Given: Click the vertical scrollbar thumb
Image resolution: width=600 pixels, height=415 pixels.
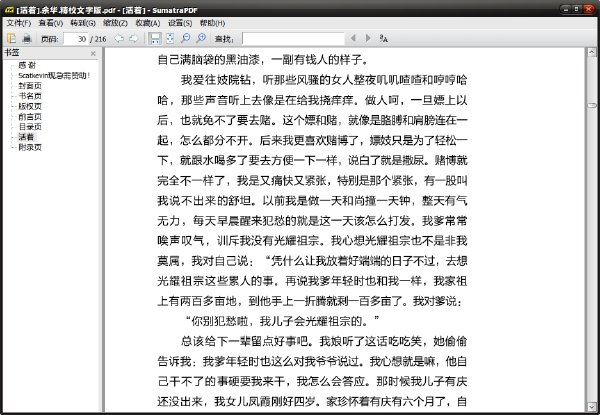Looking at the screenshot, I should (592, 105).
